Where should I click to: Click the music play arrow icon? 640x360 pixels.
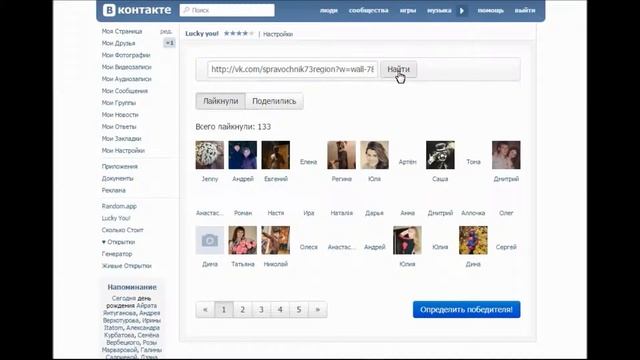click(x=462, y=11)
